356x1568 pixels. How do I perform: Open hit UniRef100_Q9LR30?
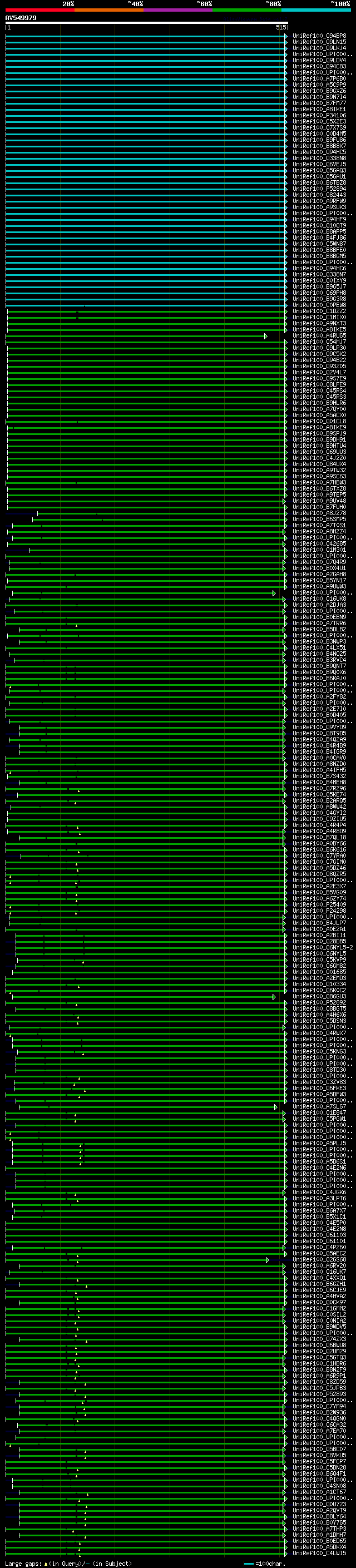(319, 348)
